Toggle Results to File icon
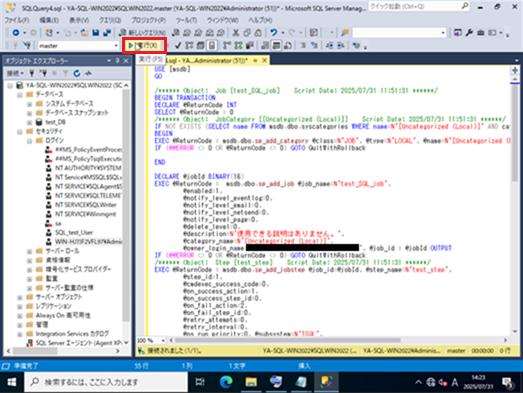 tap(288, 45)
